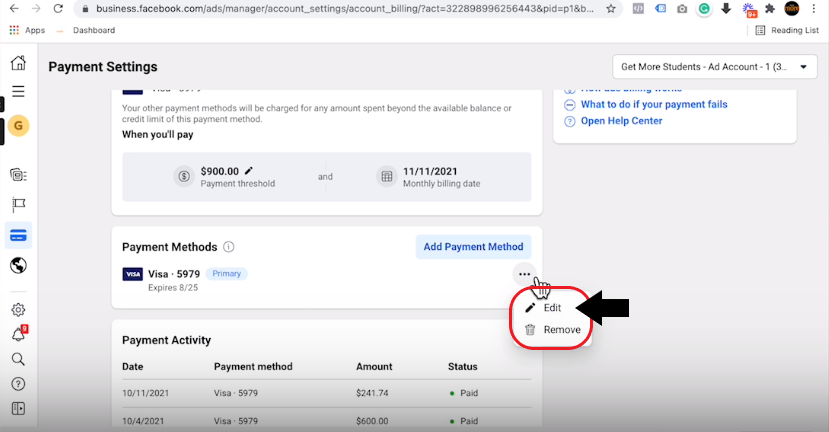Open the Account Overview sidebar icon
The width and height of the screenshot is (829, 432).
(x=18, y=174)
